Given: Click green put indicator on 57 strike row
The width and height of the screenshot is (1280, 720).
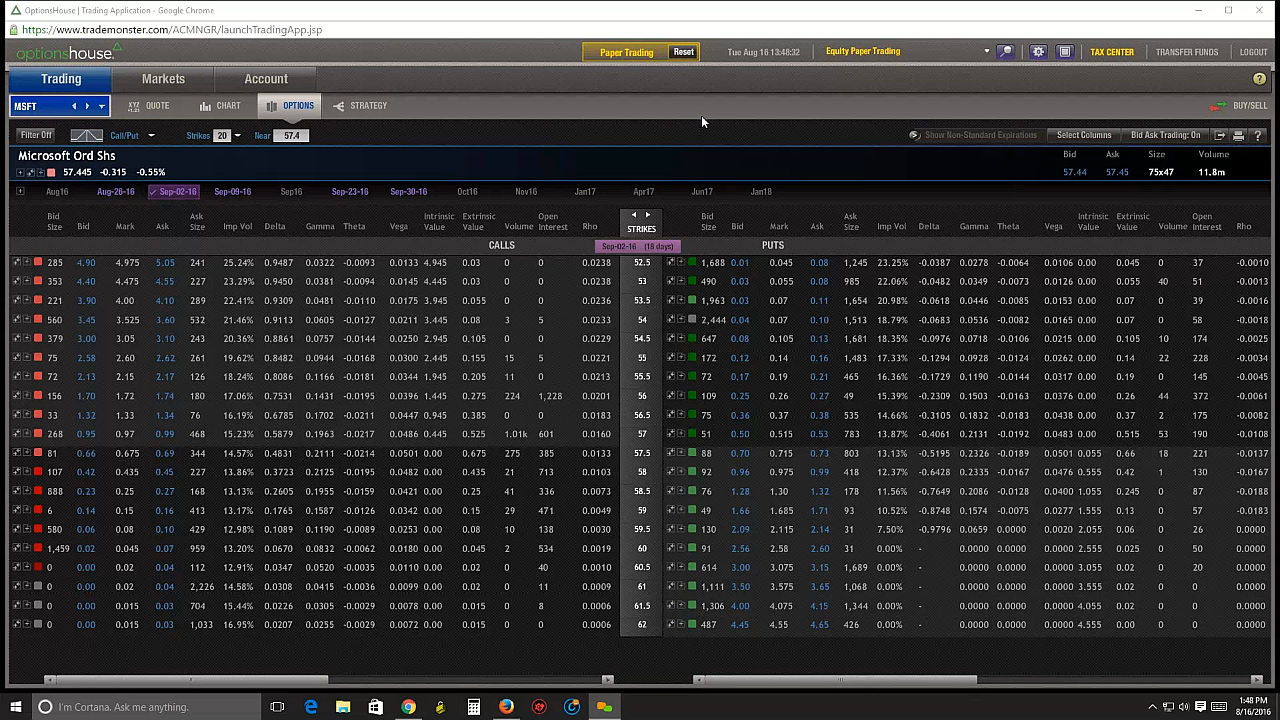Looking at the screenshot, I should (x=692, y=434).
